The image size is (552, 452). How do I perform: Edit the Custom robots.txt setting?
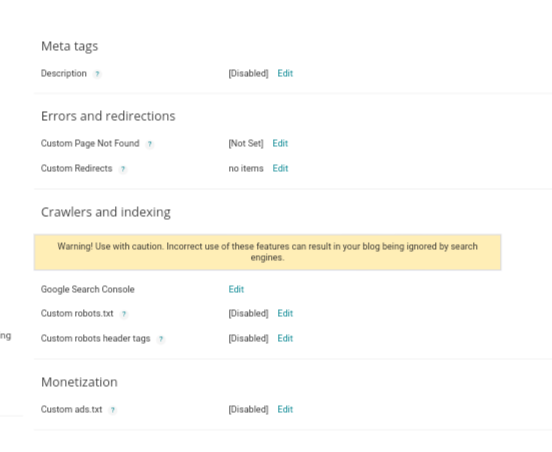point(285,313)
